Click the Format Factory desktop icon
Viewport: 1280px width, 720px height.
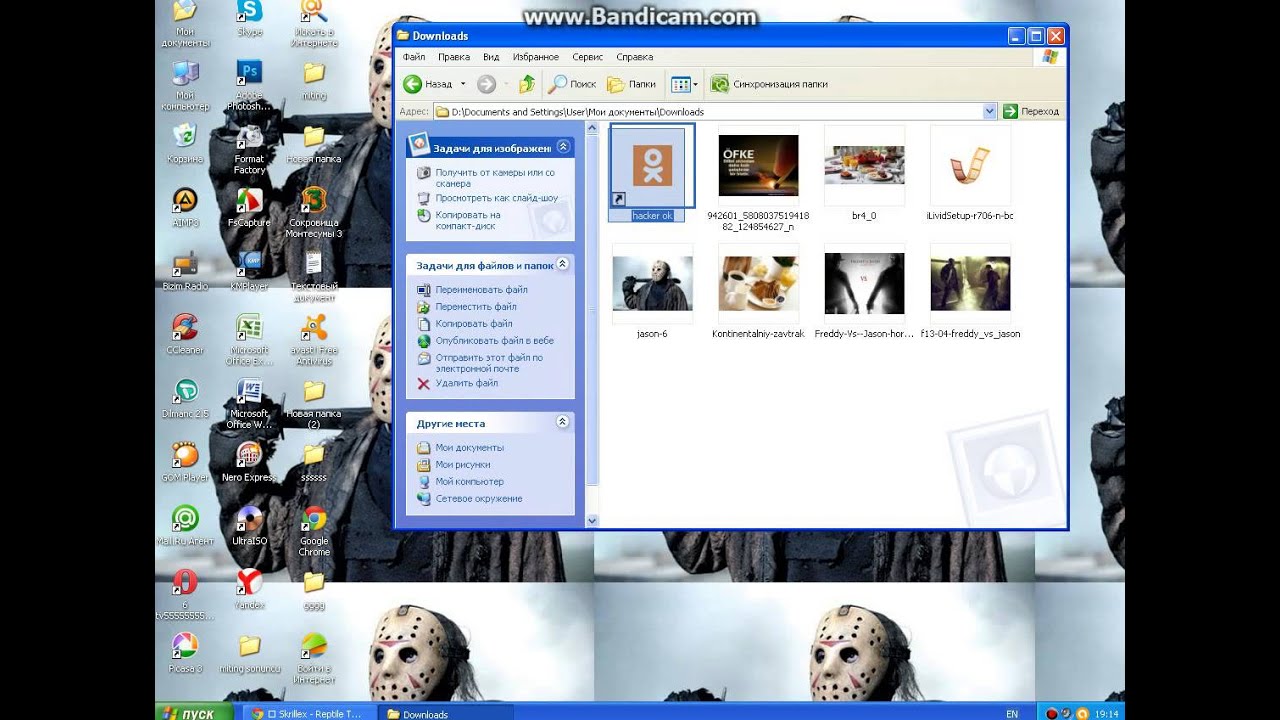point(249,150)
